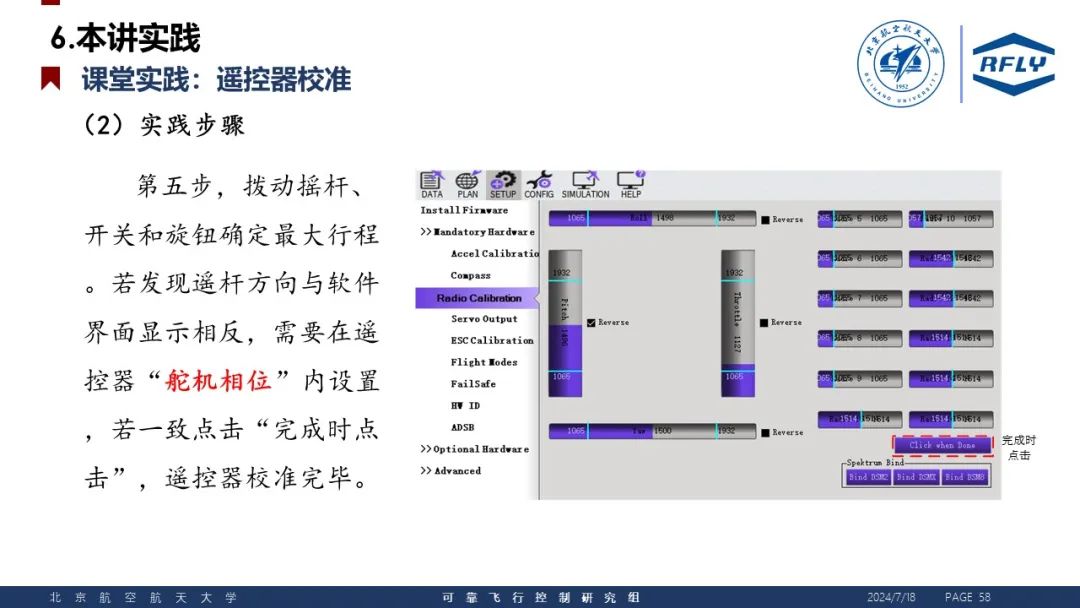
Task: Open the CONFIG wrench icon
Action: coord(539,184)
